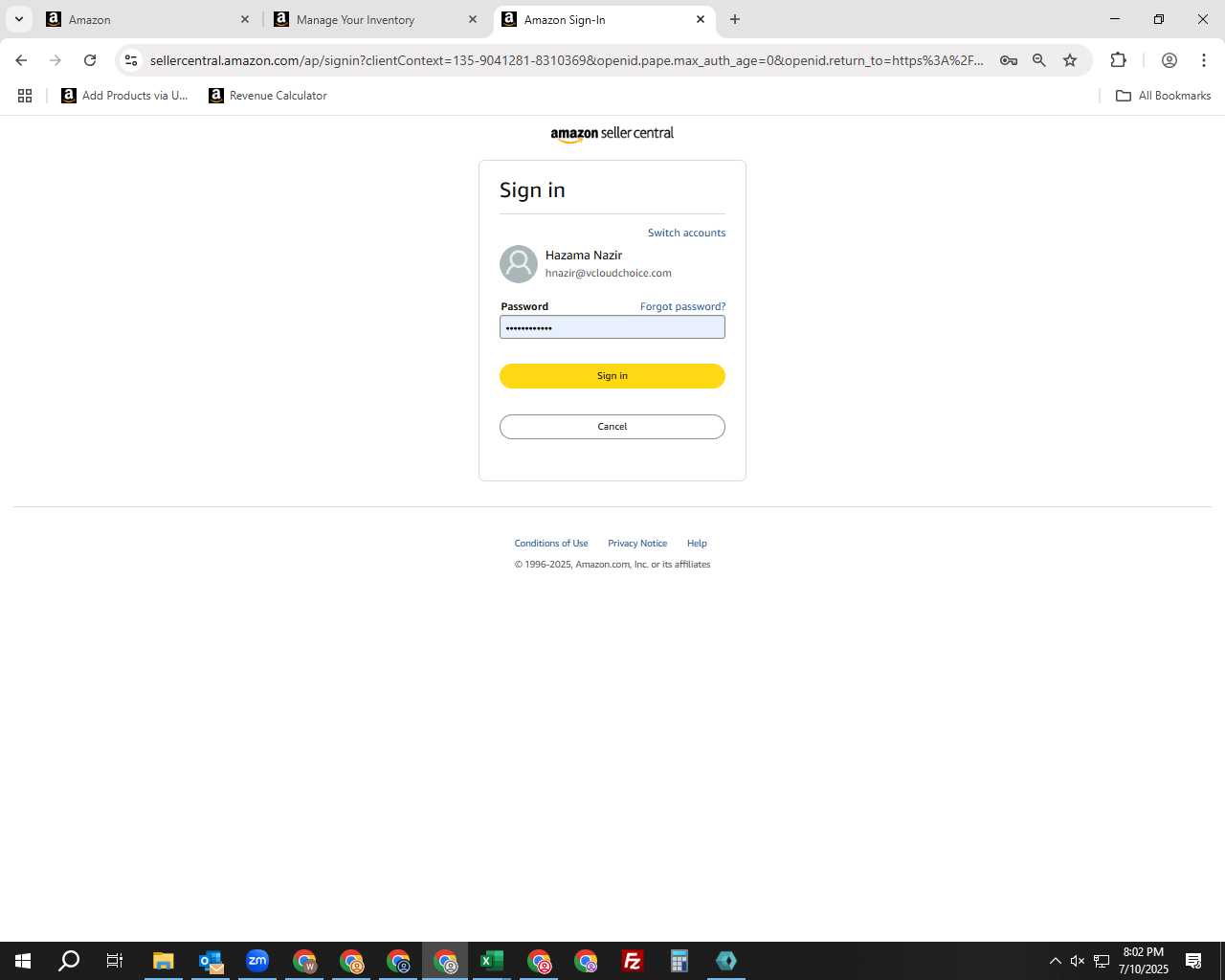Minimize the Chrome window
1225x980 pixels.
(1115, 19)
